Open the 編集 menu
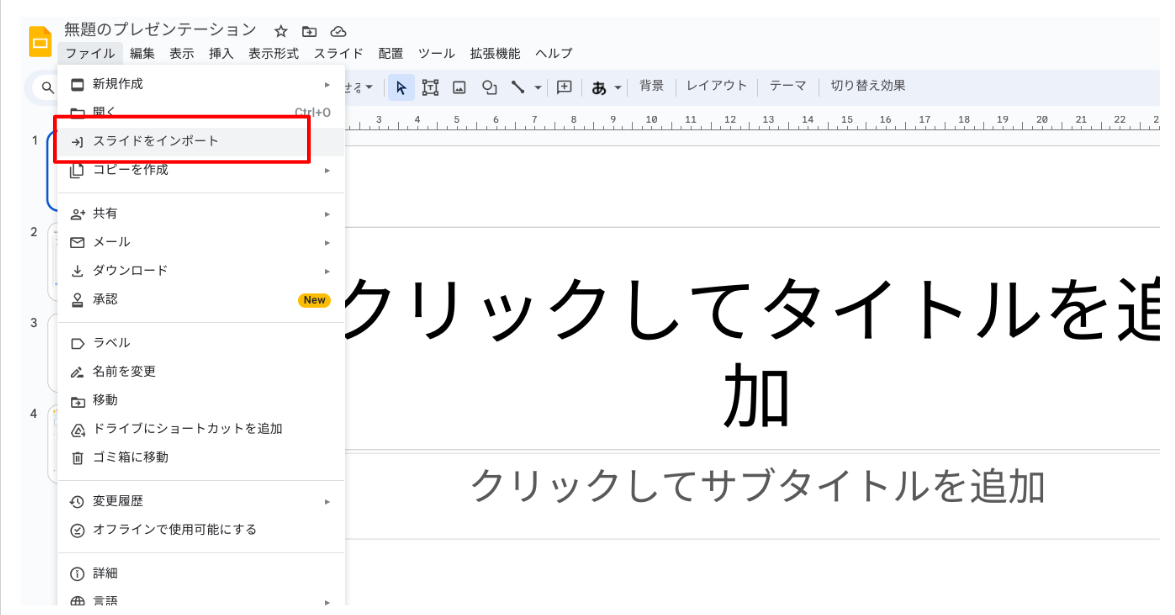This screenshot has width=1175, height=615. coord(142,53)
